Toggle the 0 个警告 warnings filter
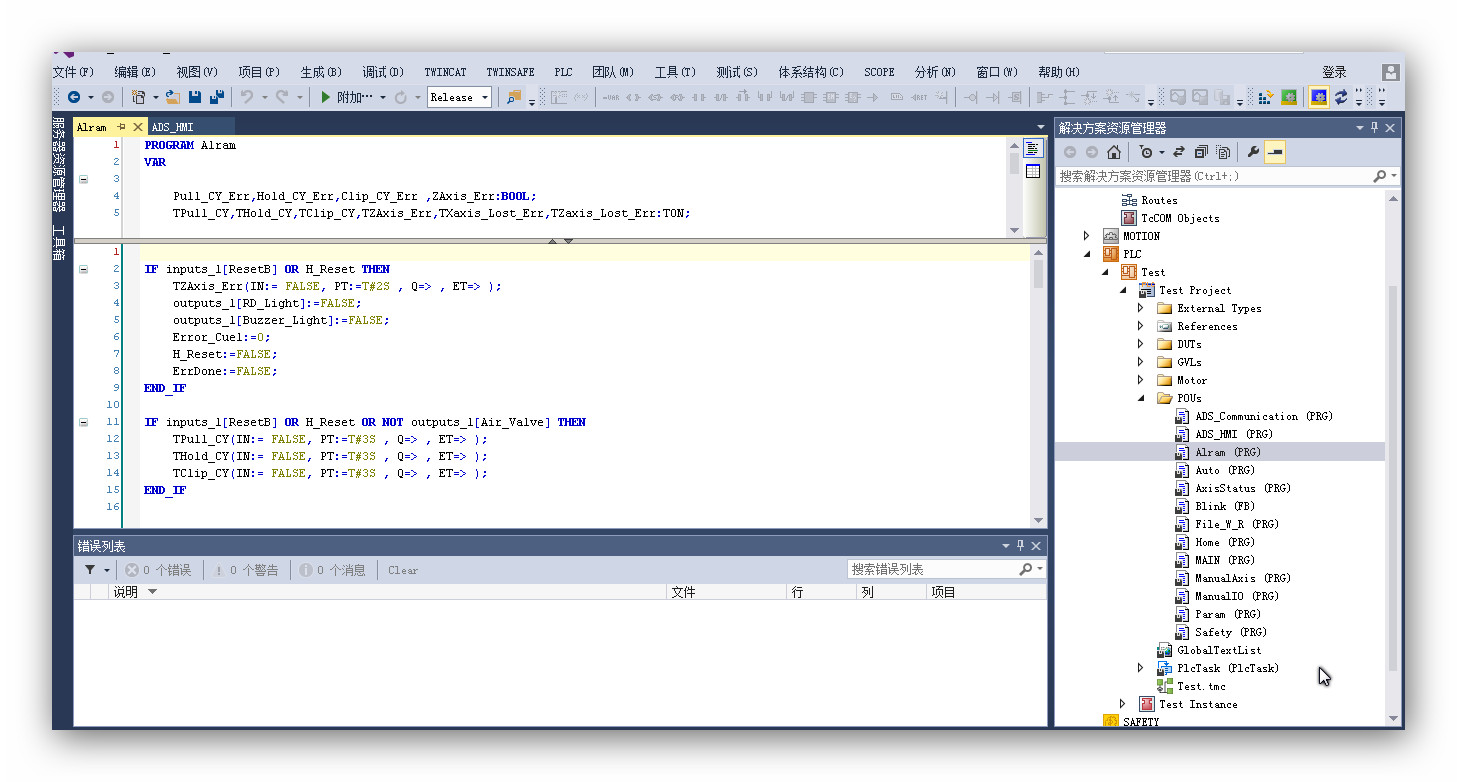 pyautogui.click(x=246, y=570)
